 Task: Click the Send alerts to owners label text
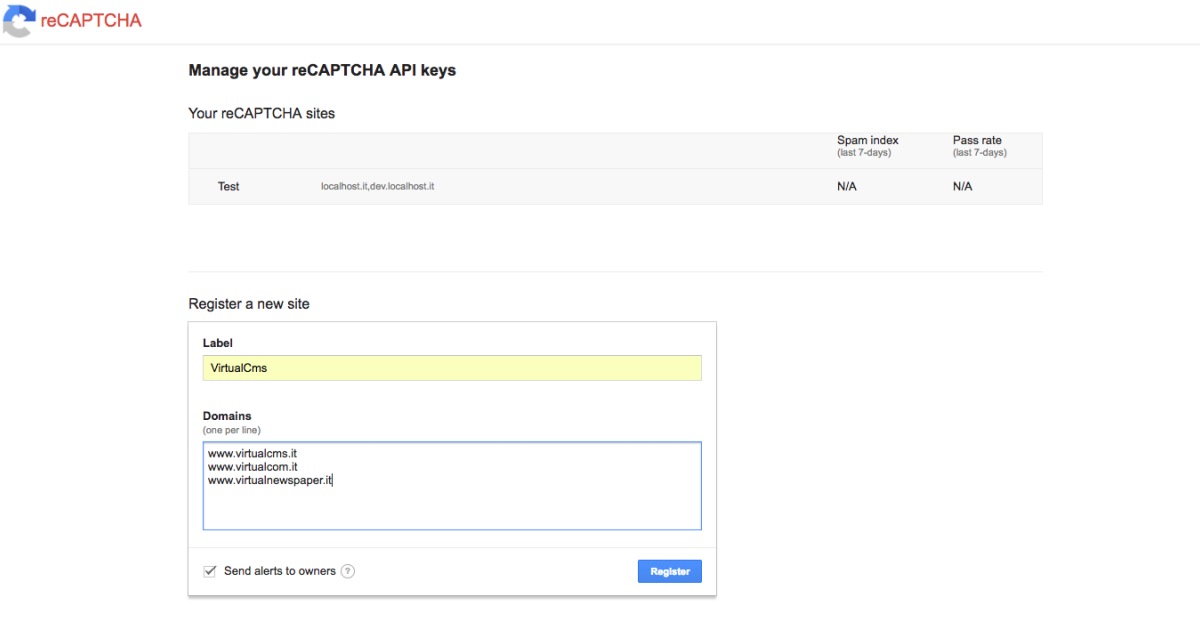click(x=280, y=571)
